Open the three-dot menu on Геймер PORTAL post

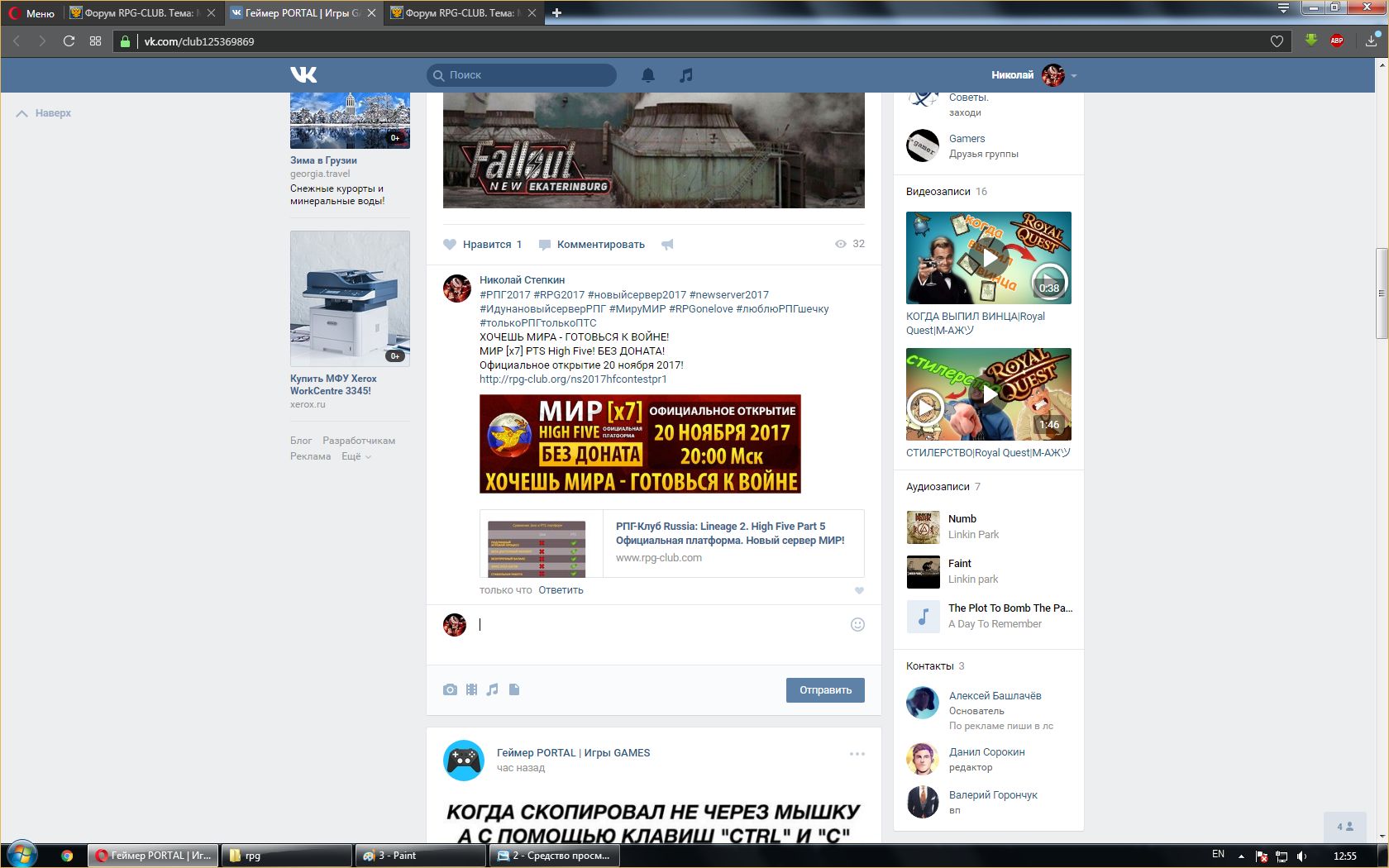tap(857, 753)
